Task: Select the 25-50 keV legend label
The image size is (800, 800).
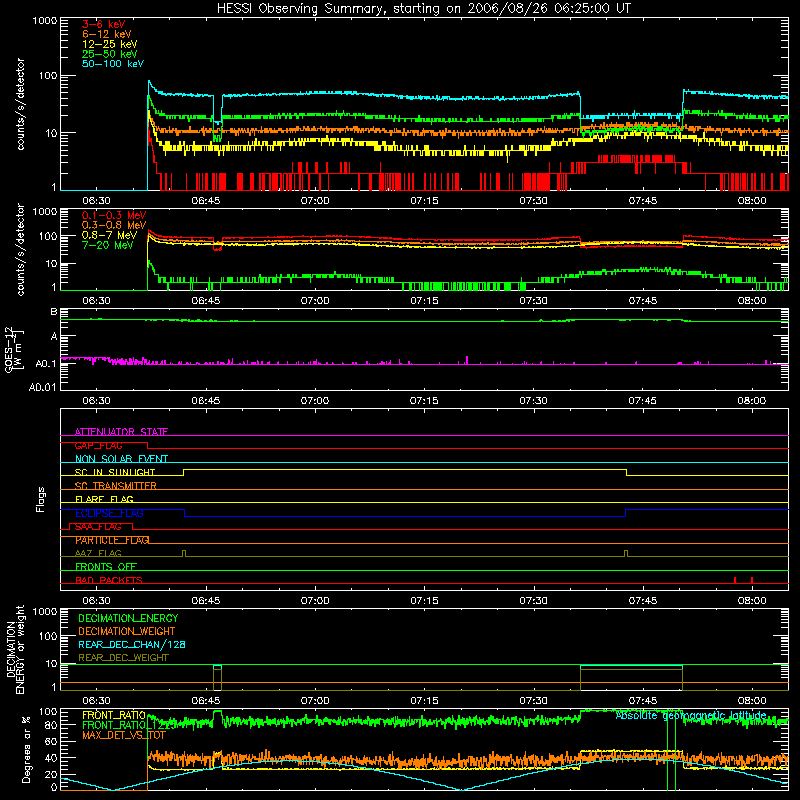Action: (x=109, y=54)
